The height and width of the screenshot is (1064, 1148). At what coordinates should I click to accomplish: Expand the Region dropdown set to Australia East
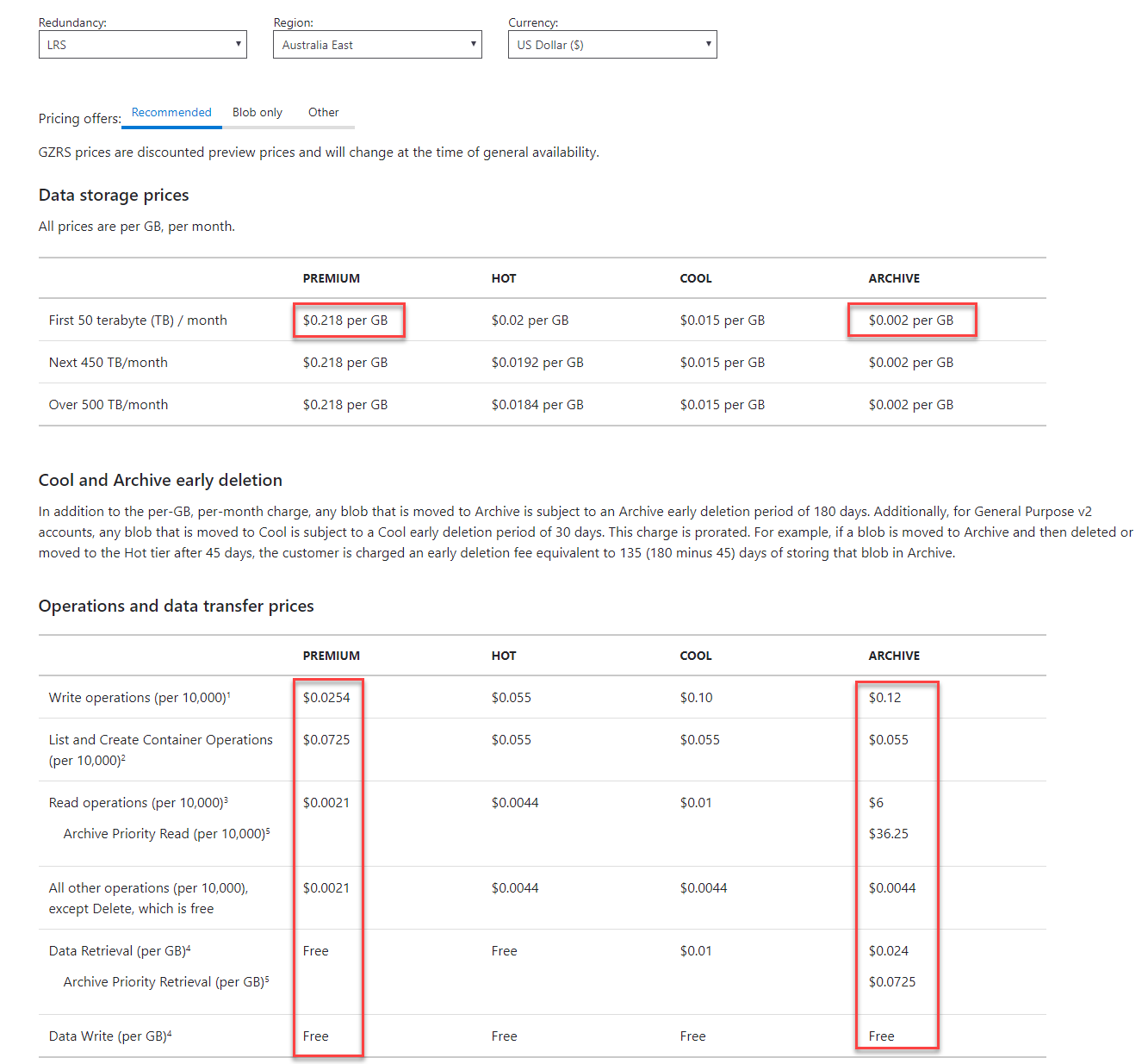[376, 45]
